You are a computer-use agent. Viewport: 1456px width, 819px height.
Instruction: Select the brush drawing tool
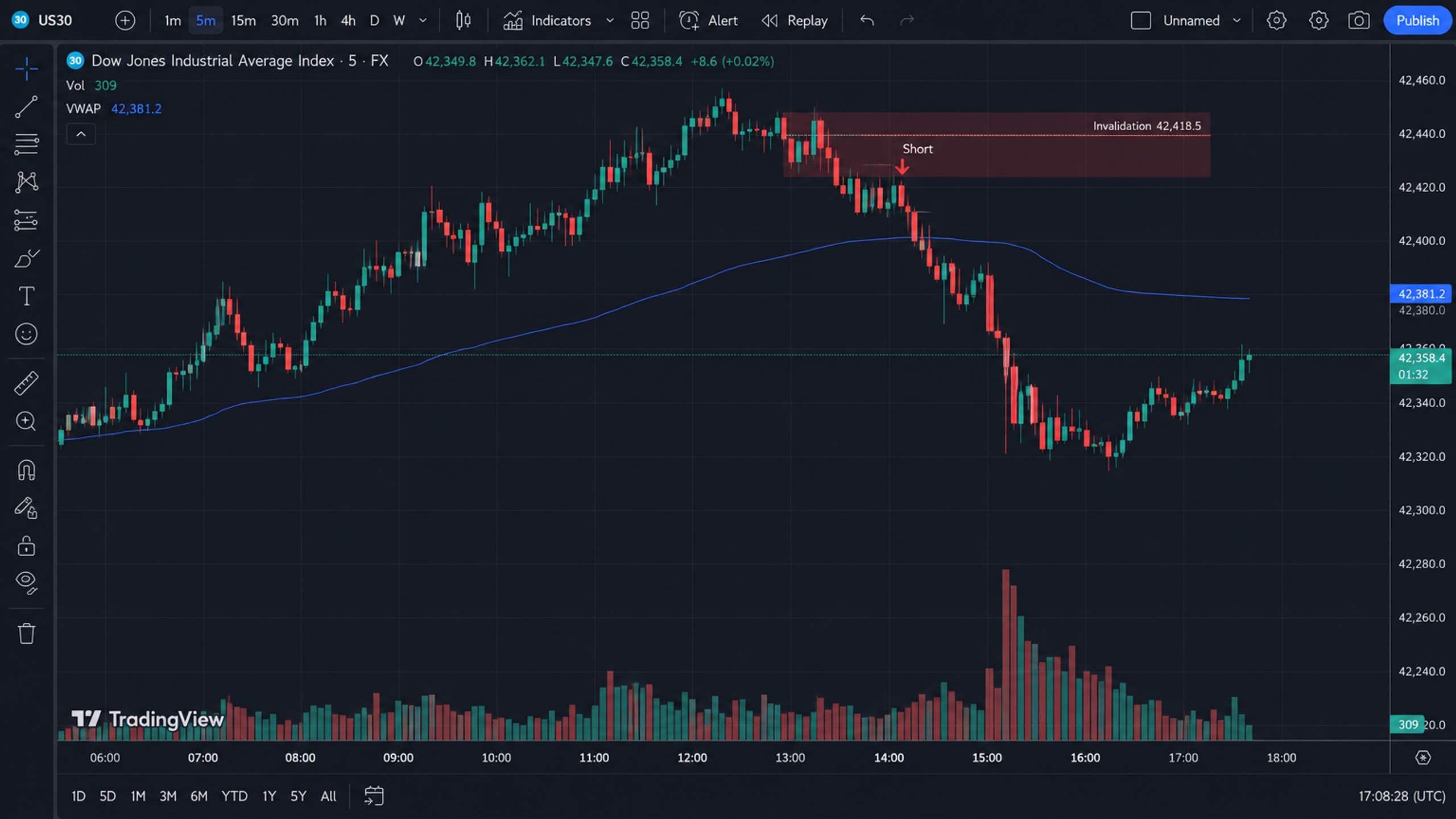pos(26,258)
